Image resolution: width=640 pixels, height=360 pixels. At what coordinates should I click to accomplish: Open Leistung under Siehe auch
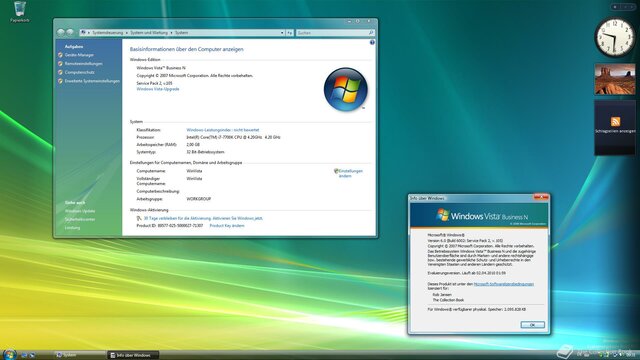point(72,228)
